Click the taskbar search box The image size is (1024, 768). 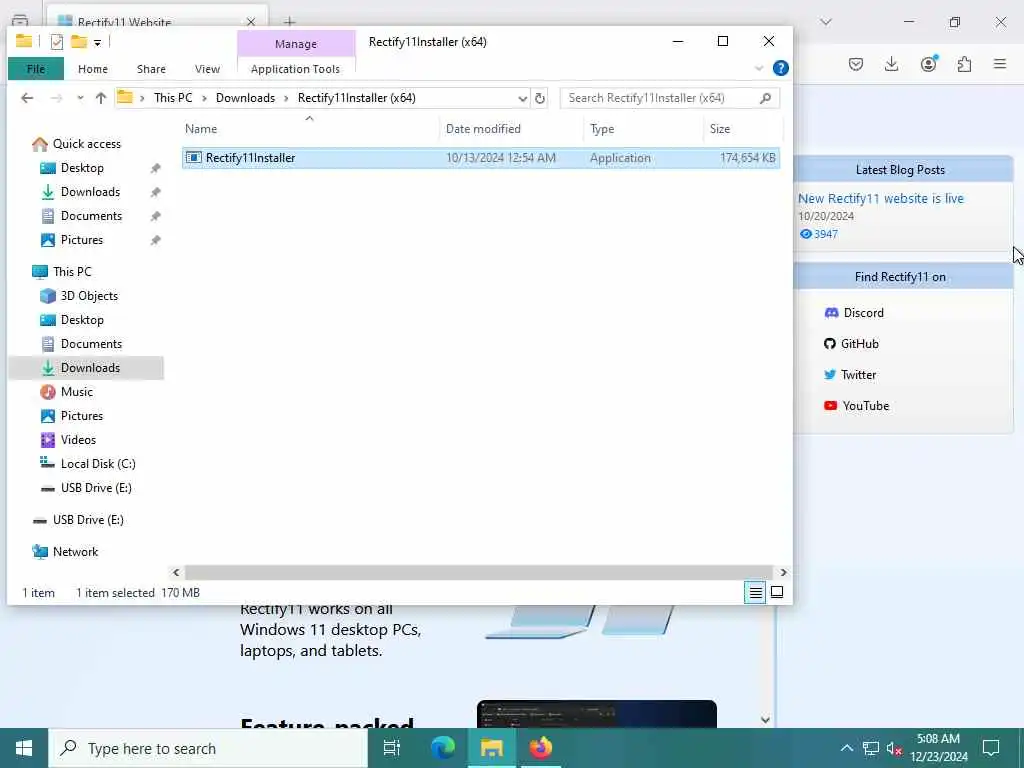point(208,748)
